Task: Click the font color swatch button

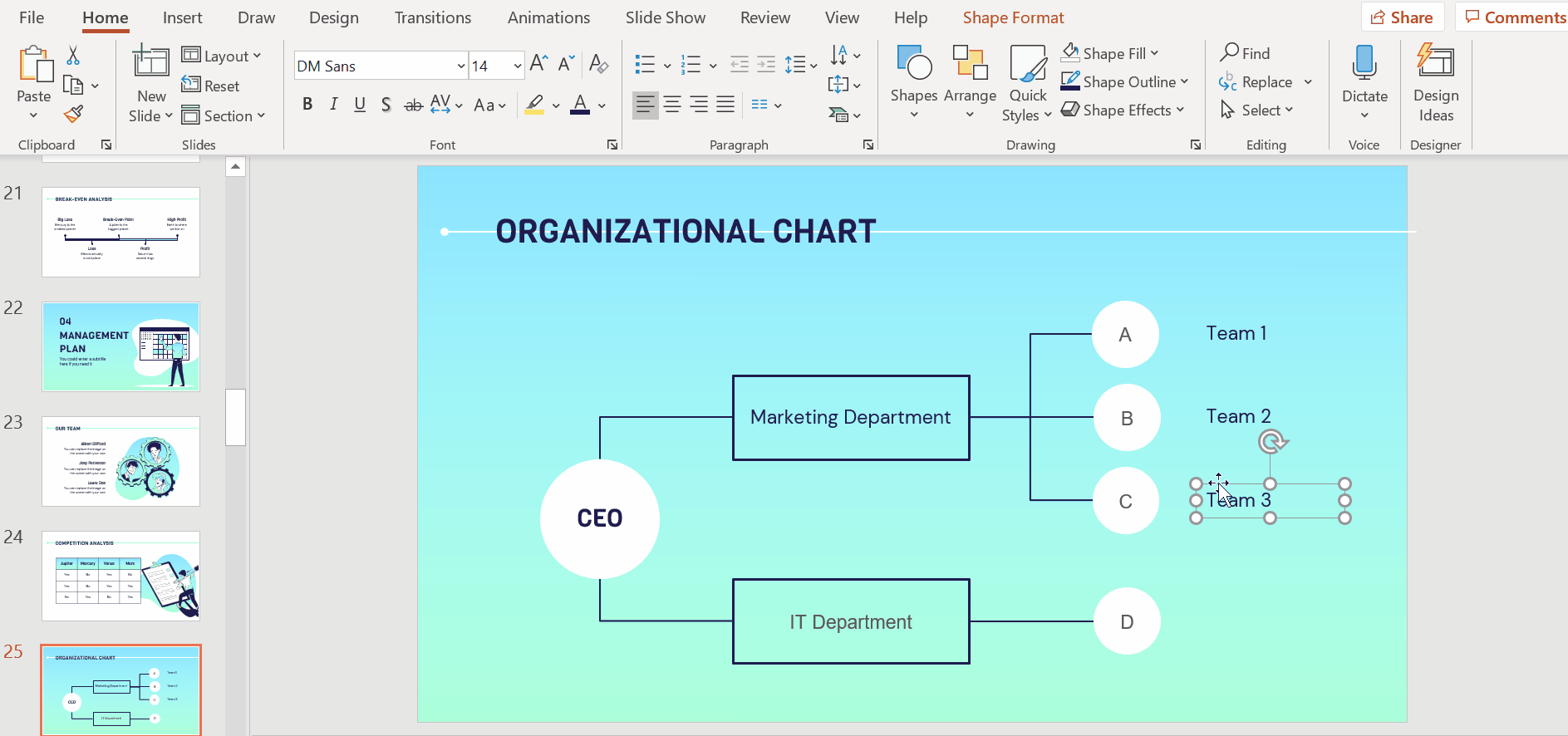Action: click(x=580, y=105)
